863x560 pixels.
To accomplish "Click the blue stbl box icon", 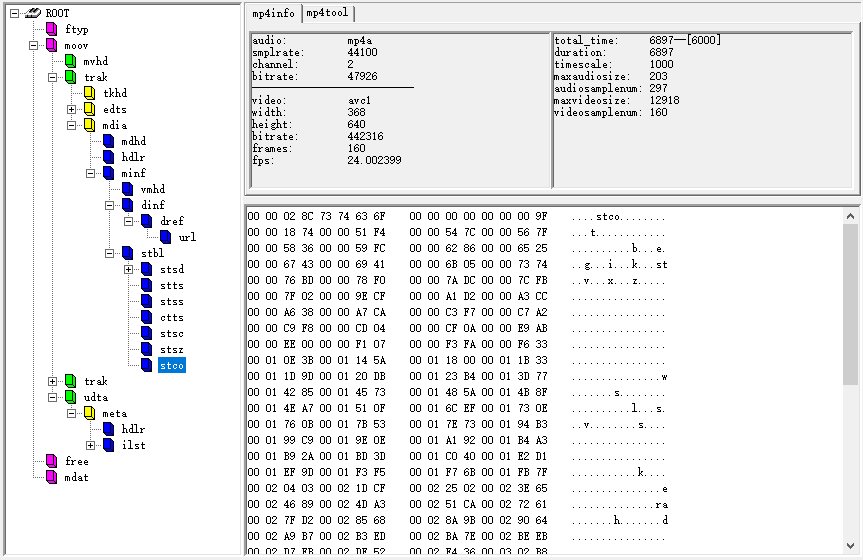I will click(x=128, y=253).
